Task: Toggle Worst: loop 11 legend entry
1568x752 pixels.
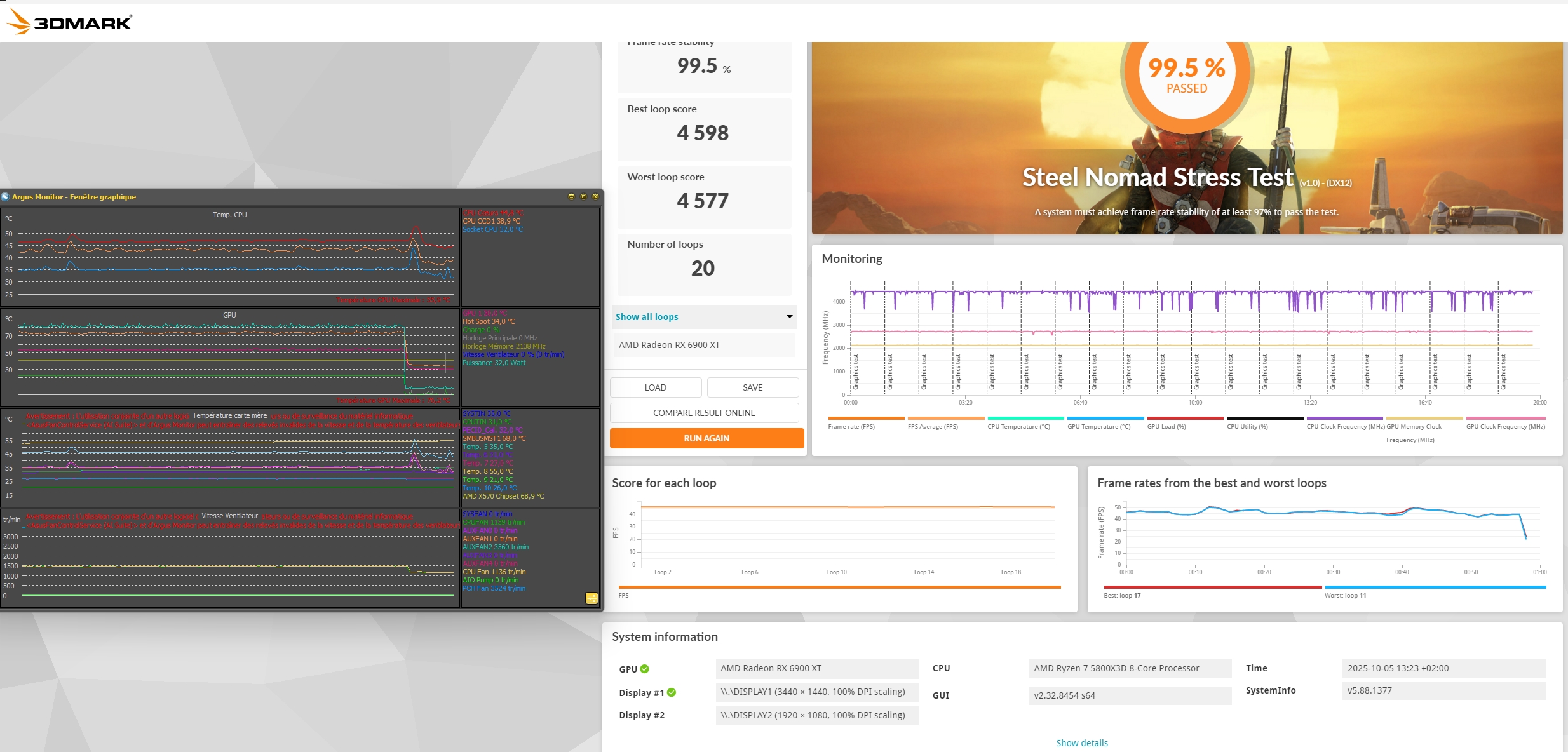Action: click(x=1345, y=596)
